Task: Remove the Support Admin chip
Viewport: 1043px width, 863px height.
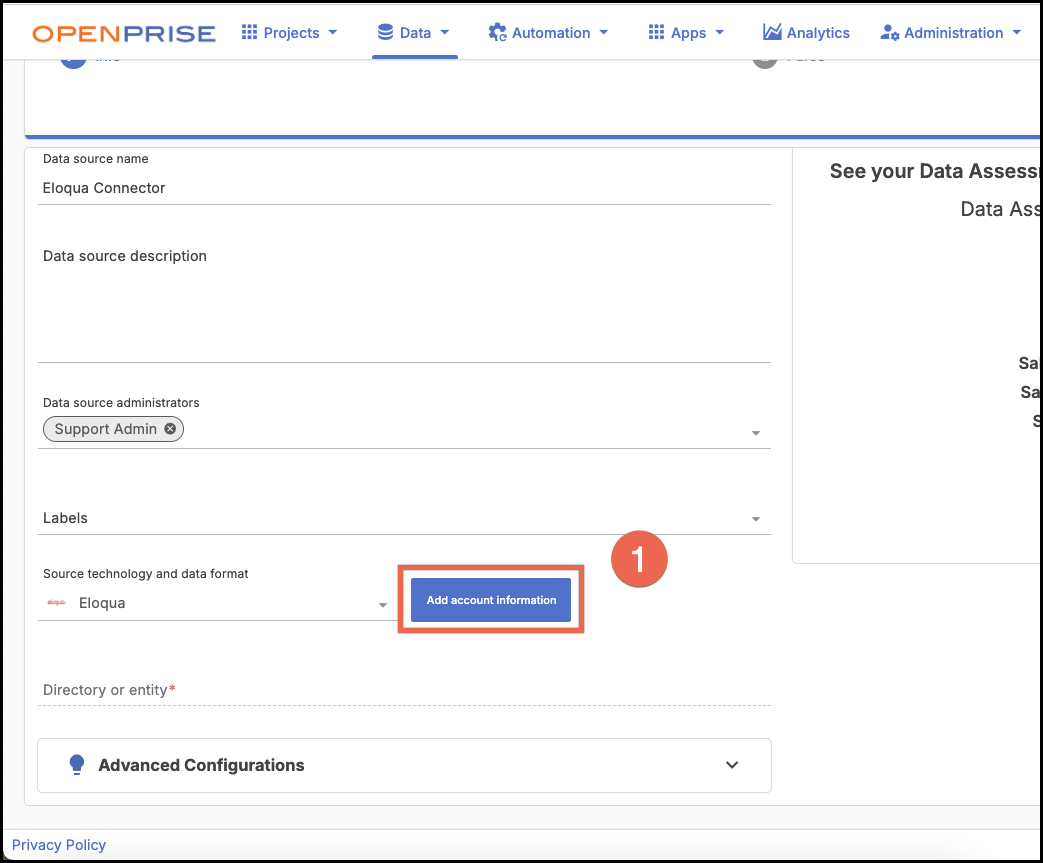Action: pyautogui.click(x=170, y=429)
